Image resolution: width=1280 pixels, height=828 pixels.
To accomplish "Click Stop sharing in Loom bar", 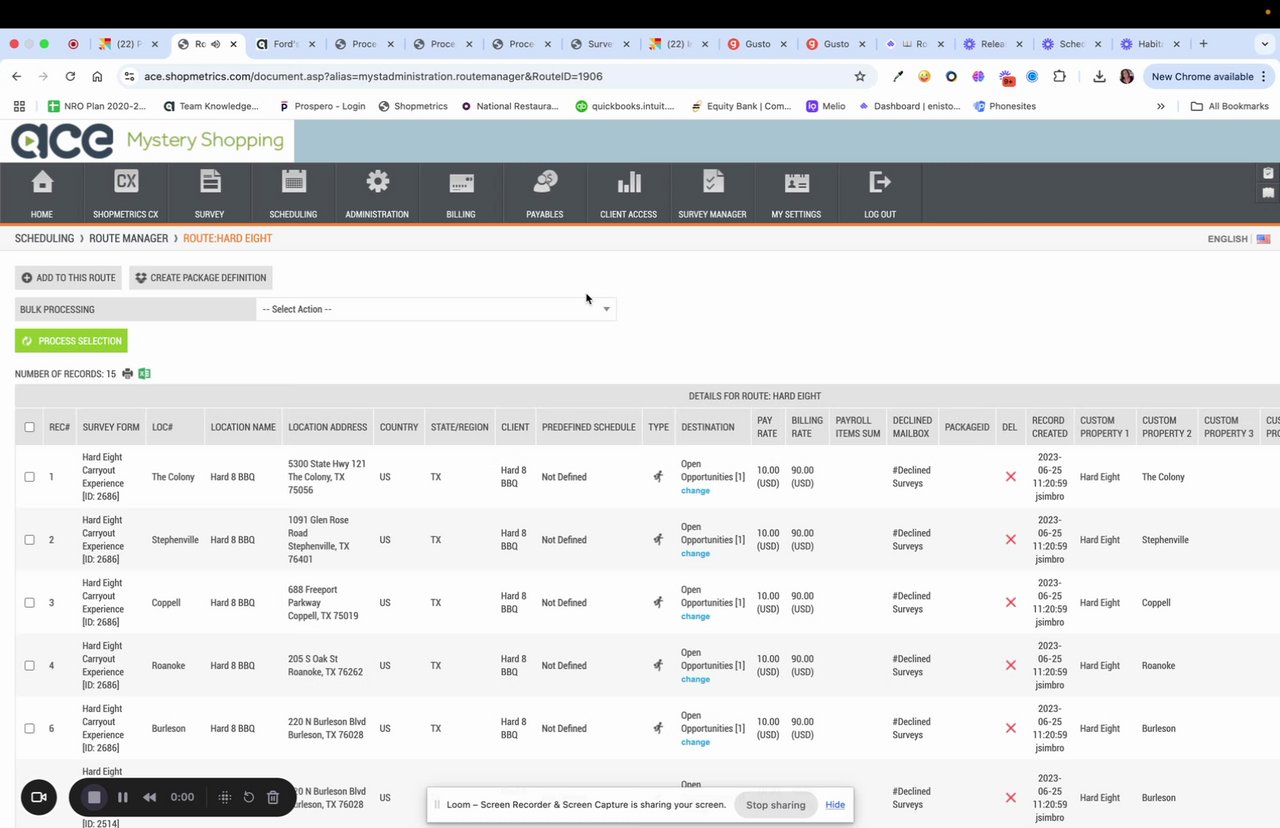I will tap(775, 805).
